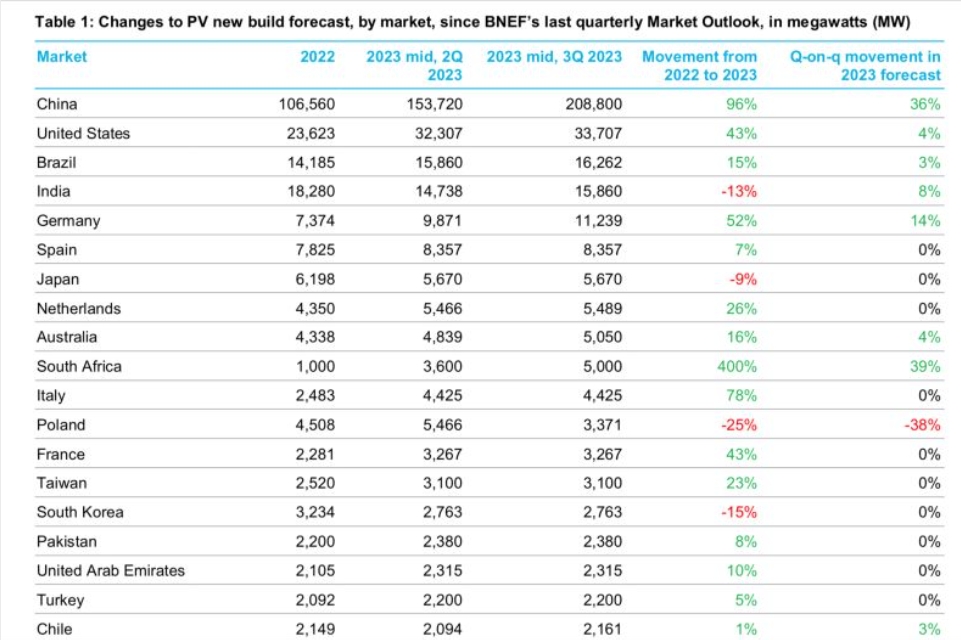Click Poland's red -38% value

coord(922,425)
